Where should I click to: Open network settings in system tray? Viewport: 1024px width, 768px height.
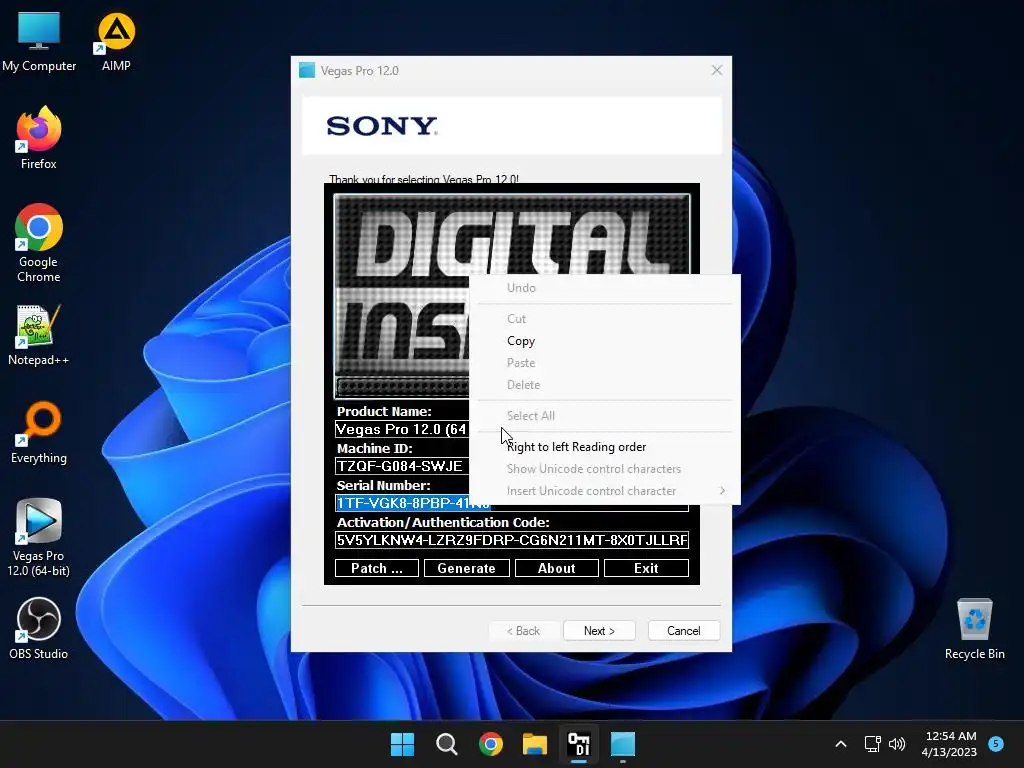[x=872, y=744]
